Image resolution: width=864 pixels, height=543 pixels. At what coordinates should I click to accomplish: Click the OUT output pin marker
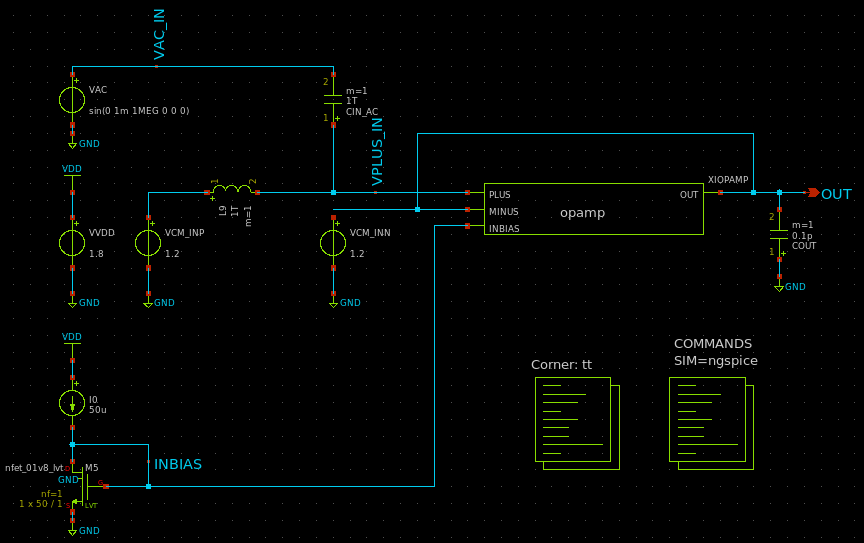[813, 192]
